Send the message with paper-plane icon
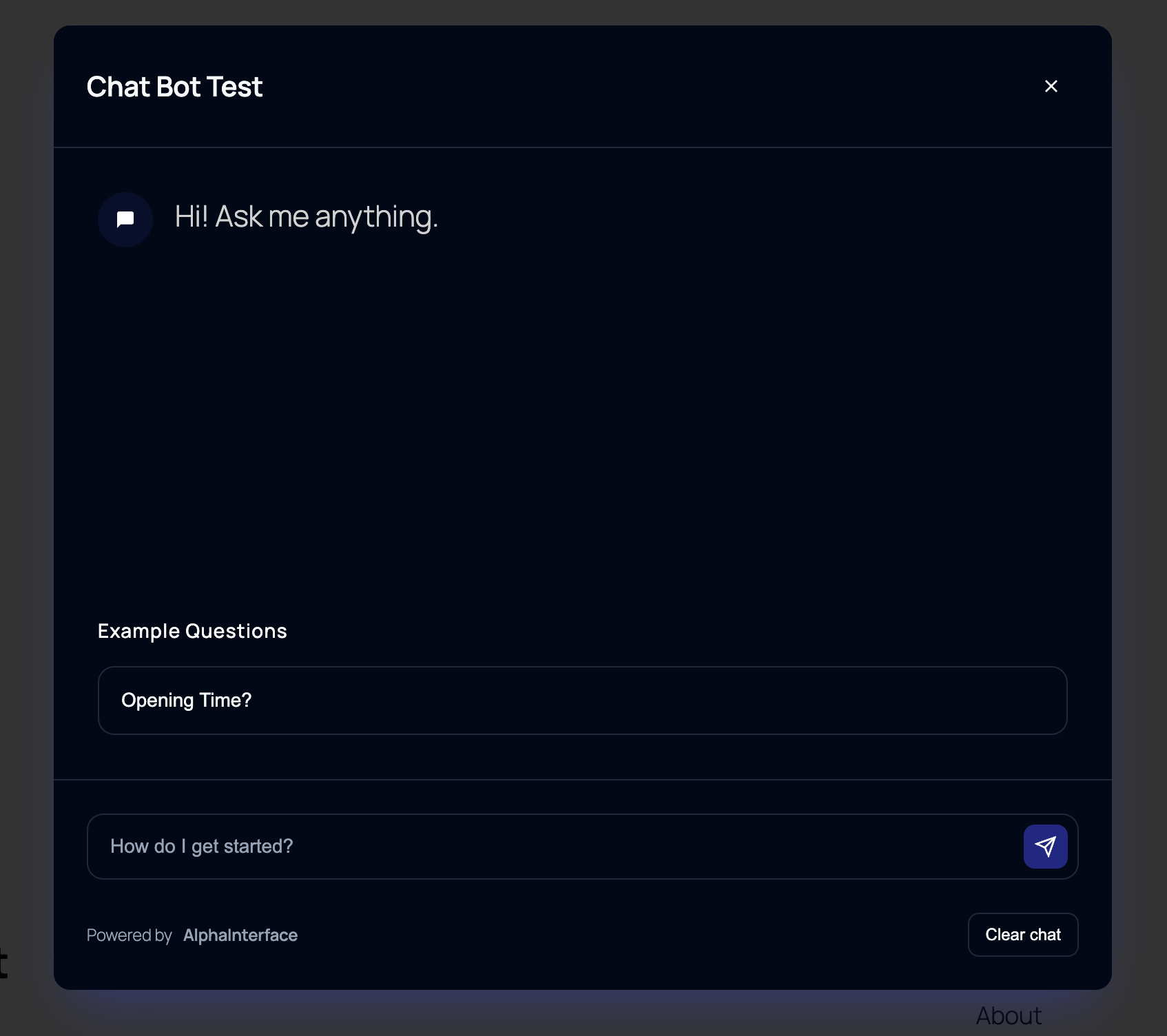 [x=1045, y=847]
